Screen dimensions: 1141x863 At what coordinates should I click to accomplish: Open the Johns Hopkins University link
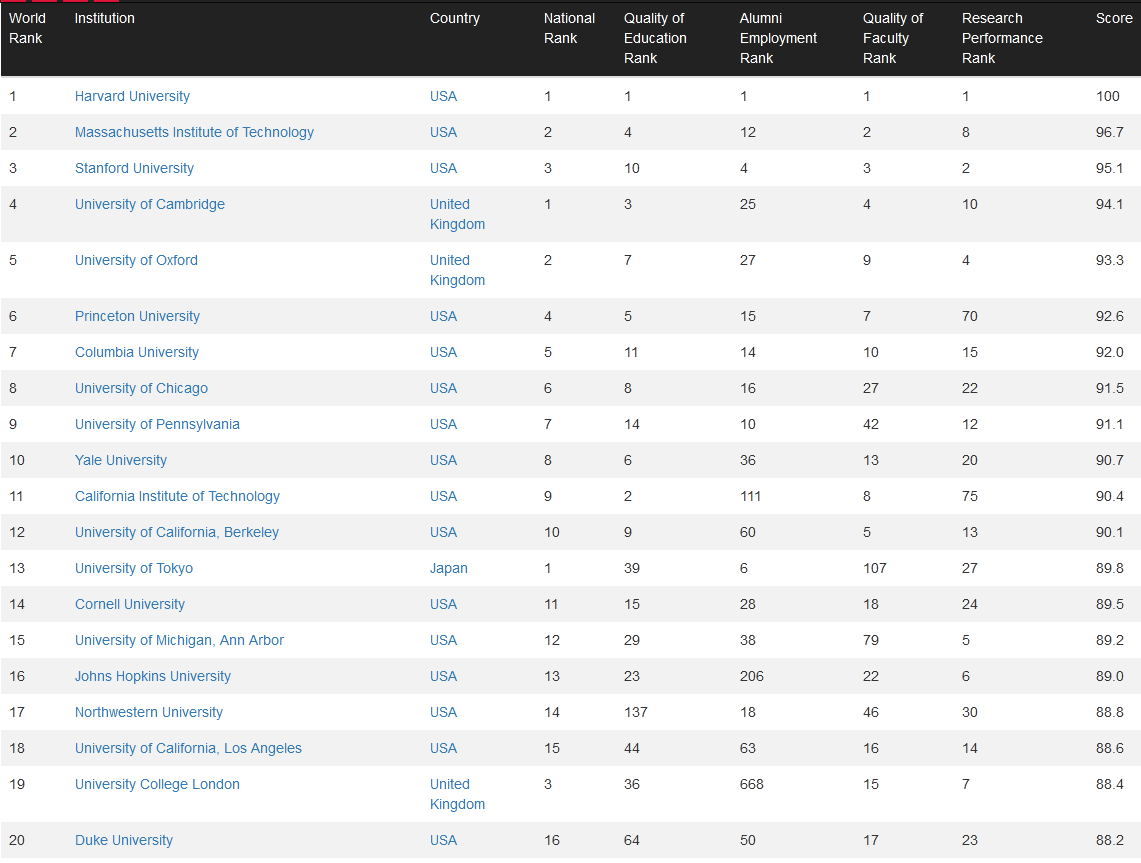point(153,677)
